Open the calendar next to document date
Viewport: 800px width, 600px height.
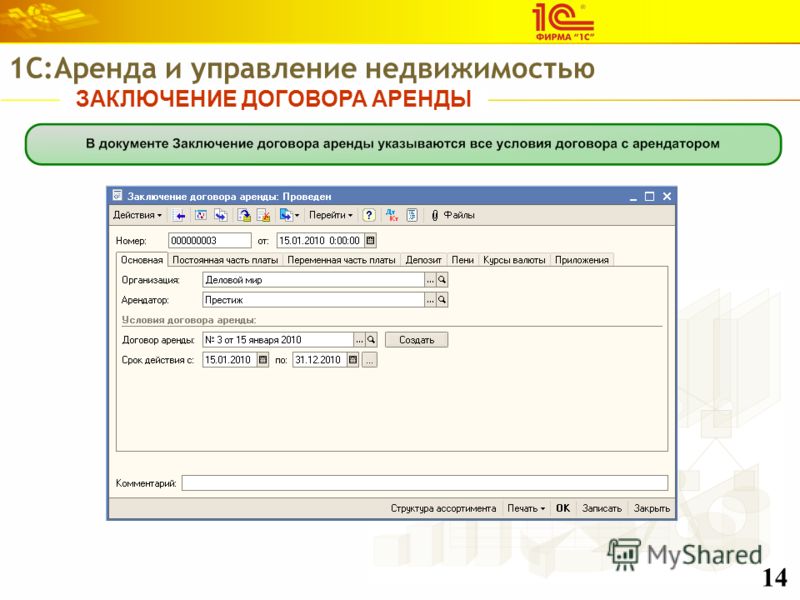click(371, 240)
